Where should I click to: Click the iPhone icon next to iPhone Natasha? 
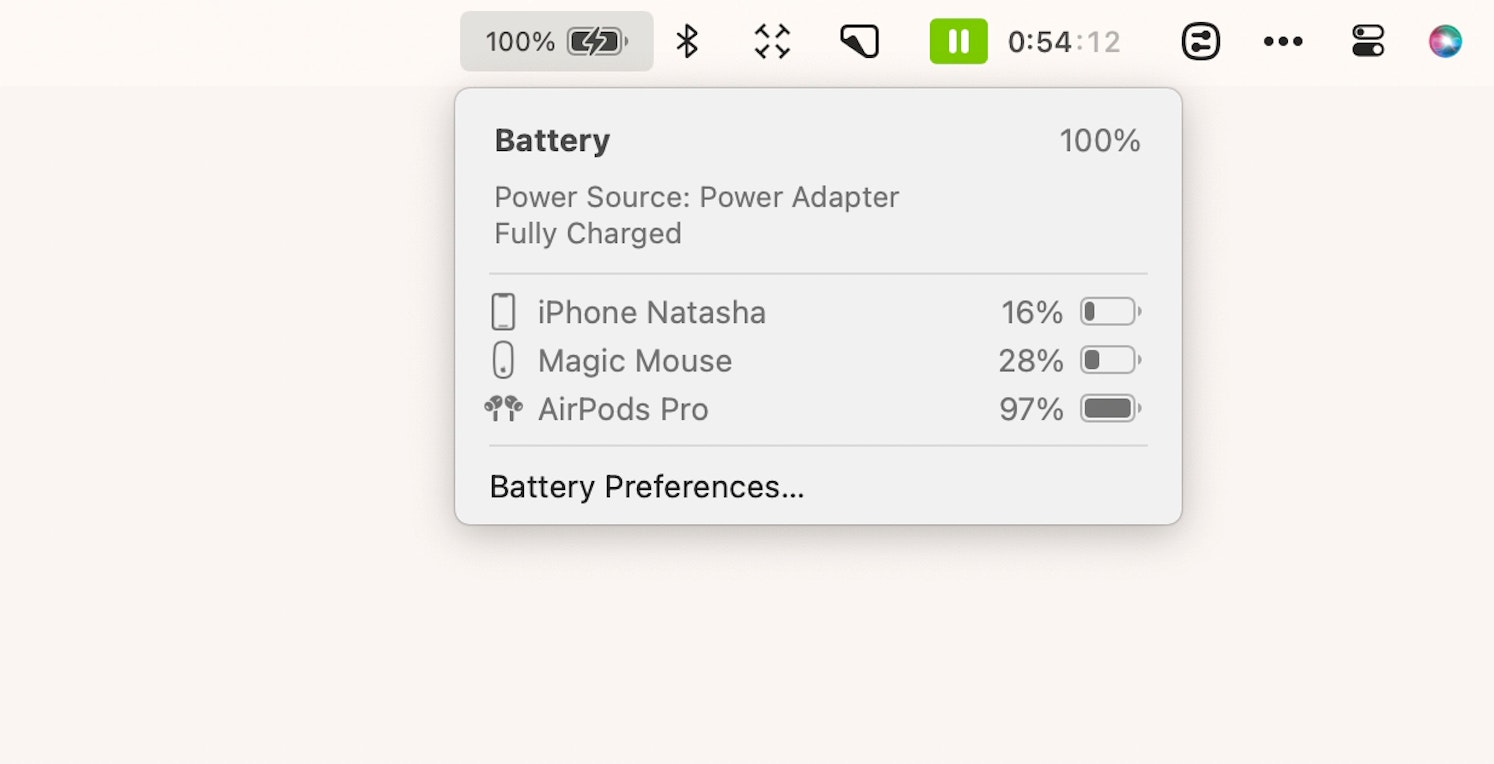503,311
